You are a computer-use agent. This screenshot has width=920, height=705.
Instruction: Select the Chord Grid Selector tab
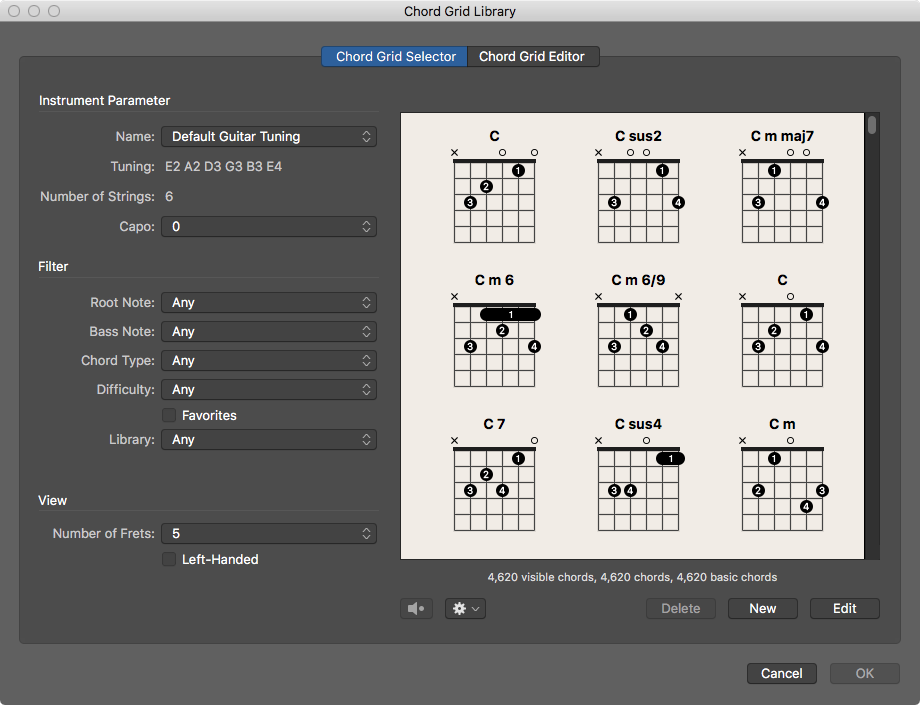point(393,56)
